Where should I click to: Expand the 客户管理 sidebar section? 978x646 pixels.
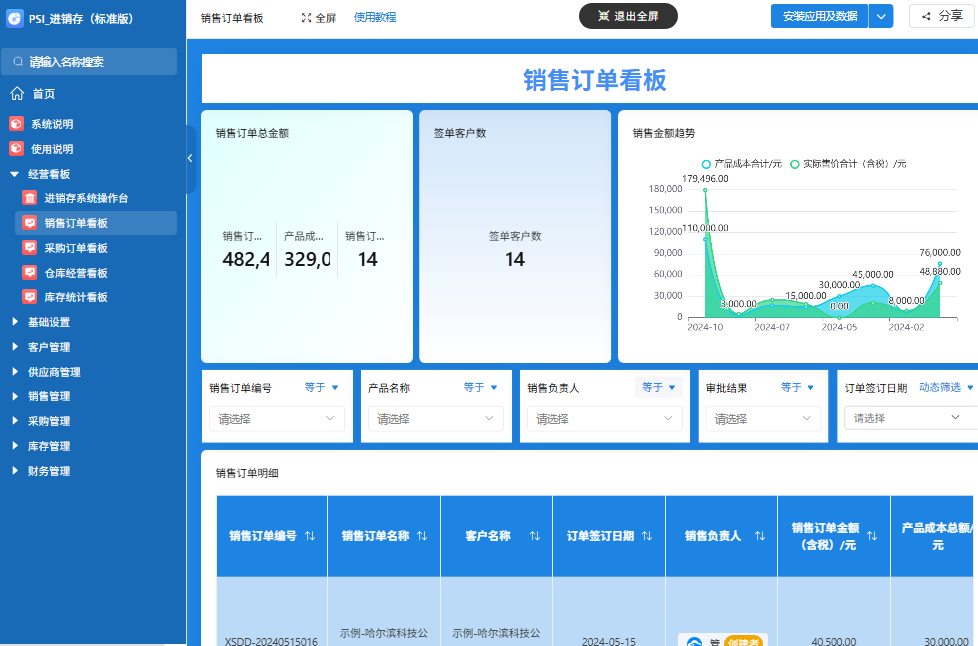coord(48,347)
